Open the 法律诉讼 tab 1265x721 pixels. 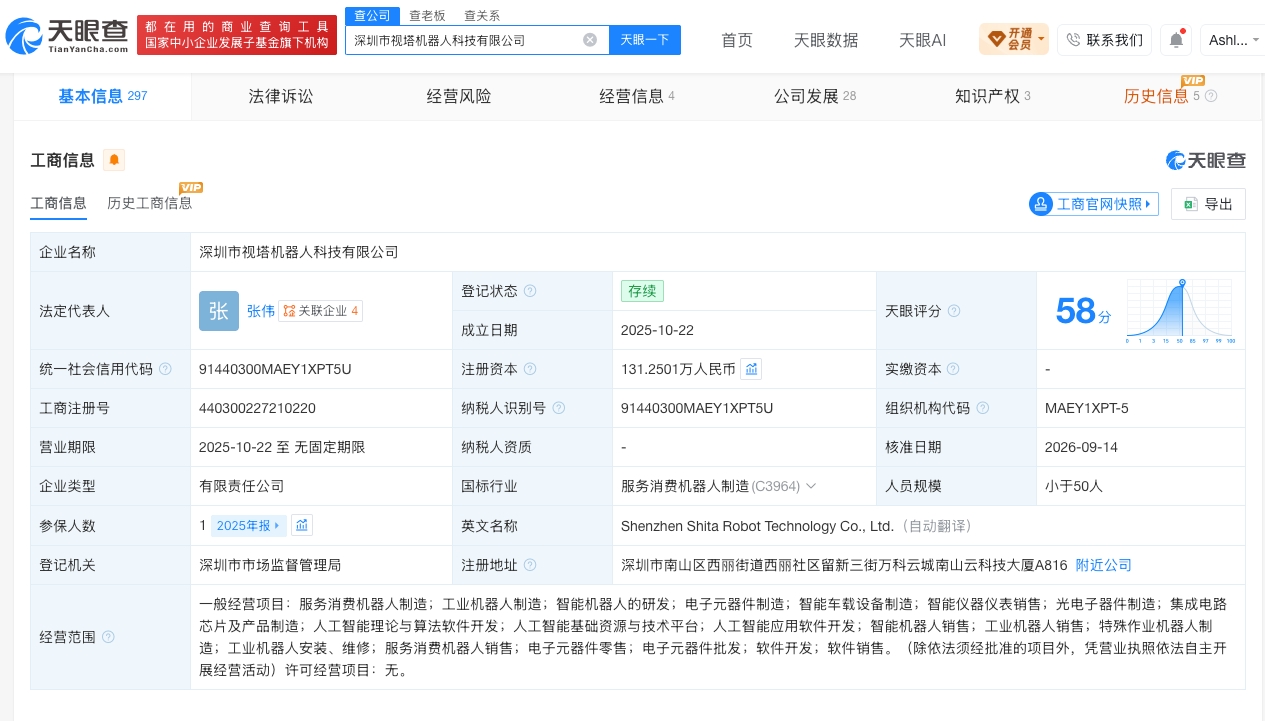281,96
